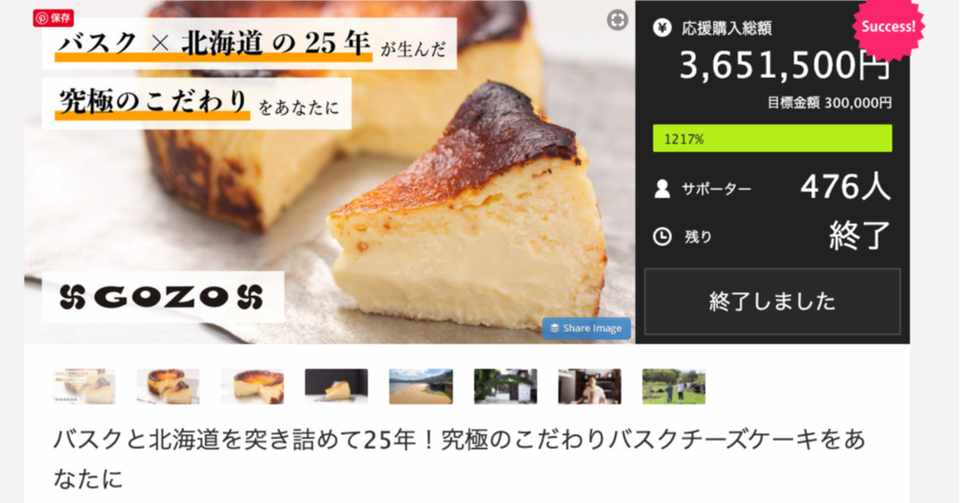The height and width of the screenshot is (503, 960).
Task: Click the pink Success! badge
Action: click(888, 27)
